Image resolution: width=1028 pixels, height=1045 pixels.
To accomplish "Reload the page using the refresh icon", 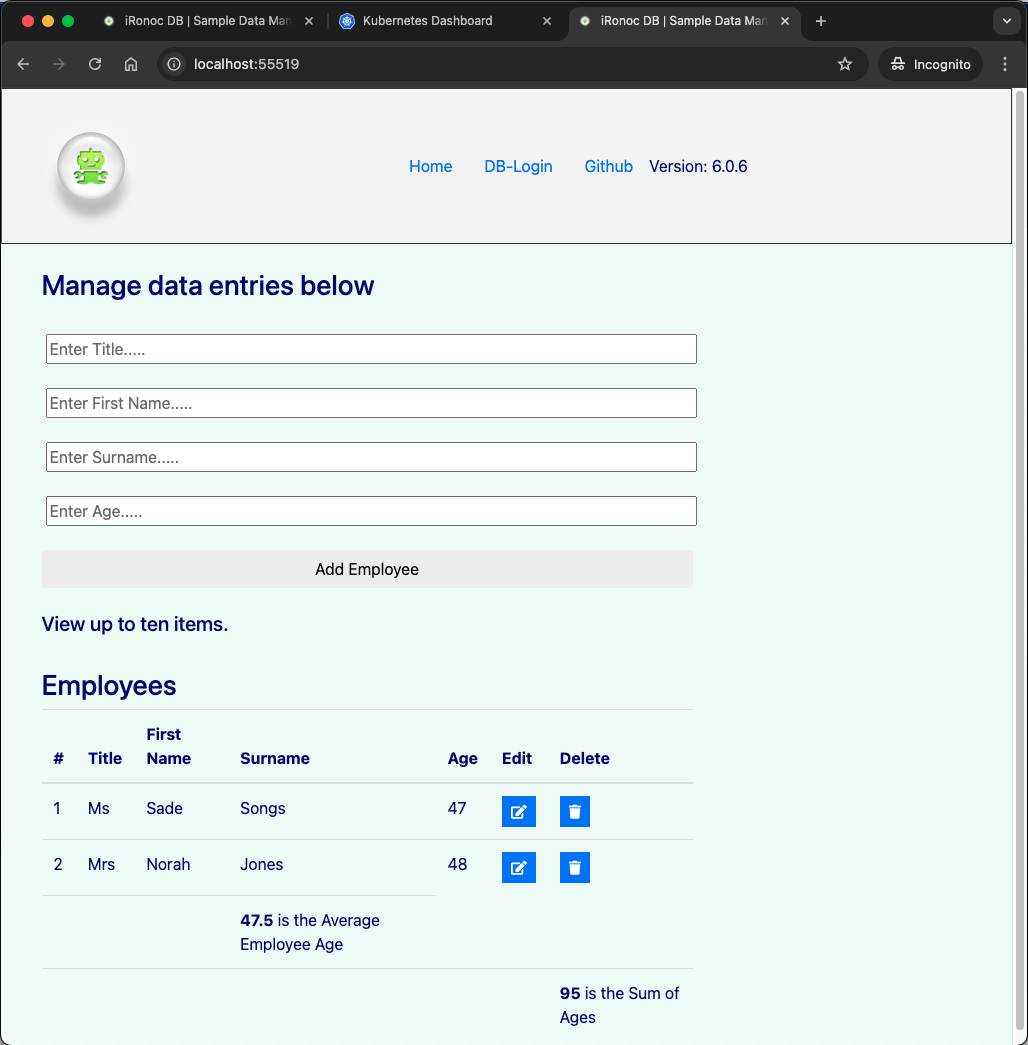I will 95,64.
